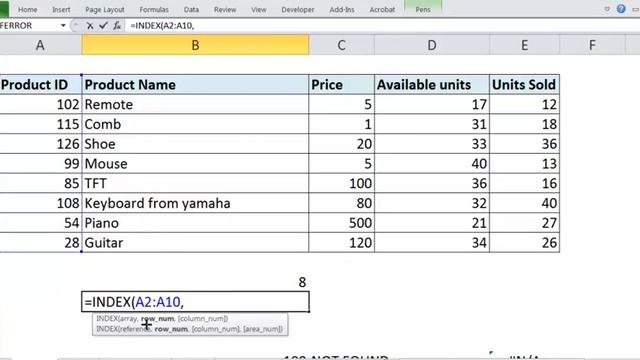Click the Piano price 500 cell
This screenshot has width=640, height=360.
[342, 223]
